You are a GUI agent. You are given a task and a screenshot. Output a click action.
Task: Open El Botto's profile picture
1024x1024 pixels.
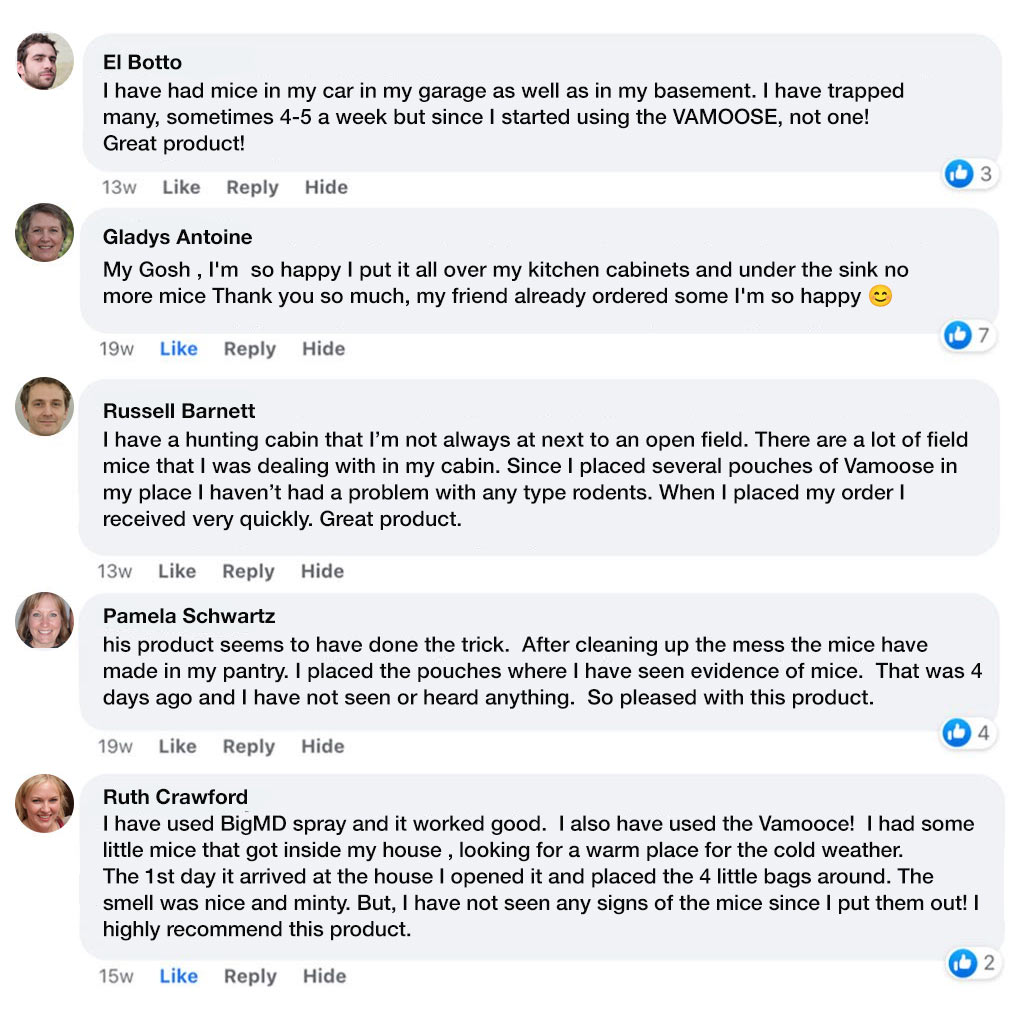pos(44,61)
